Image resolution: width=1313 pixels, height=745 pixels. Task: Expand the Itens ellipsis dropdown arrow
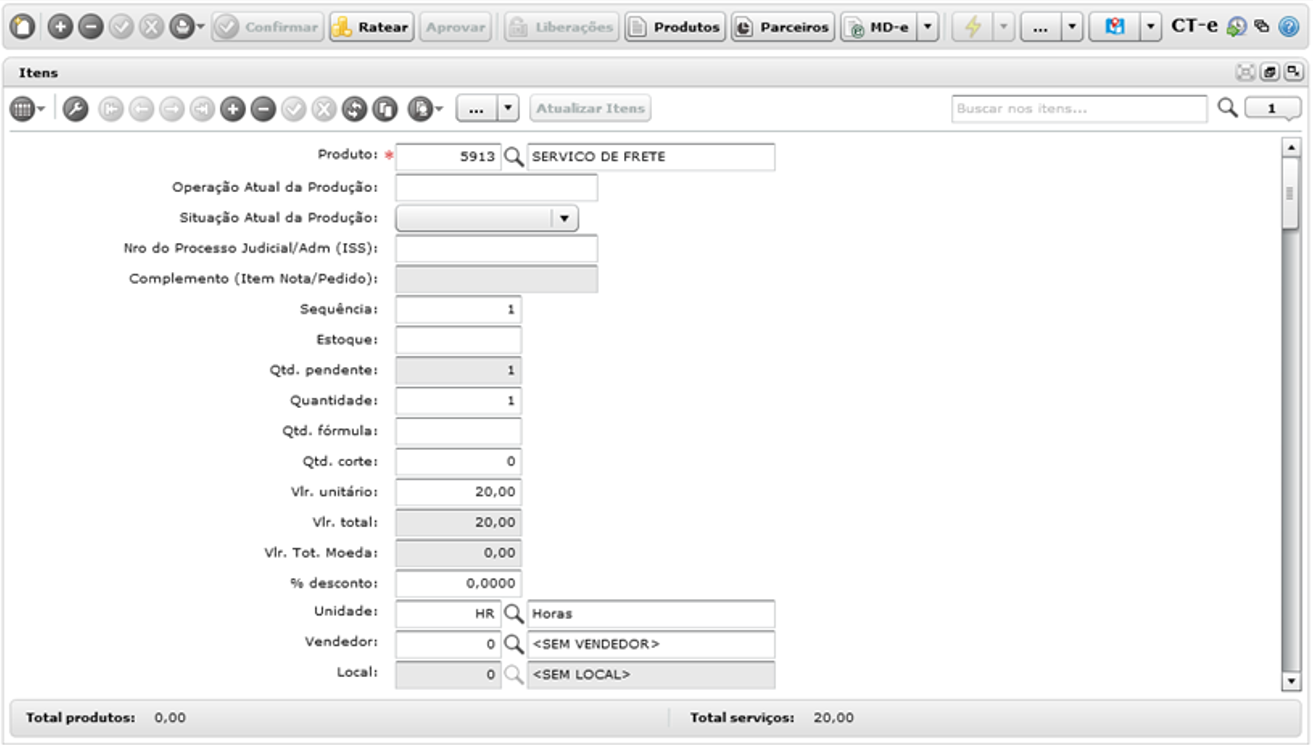point(508,108)
